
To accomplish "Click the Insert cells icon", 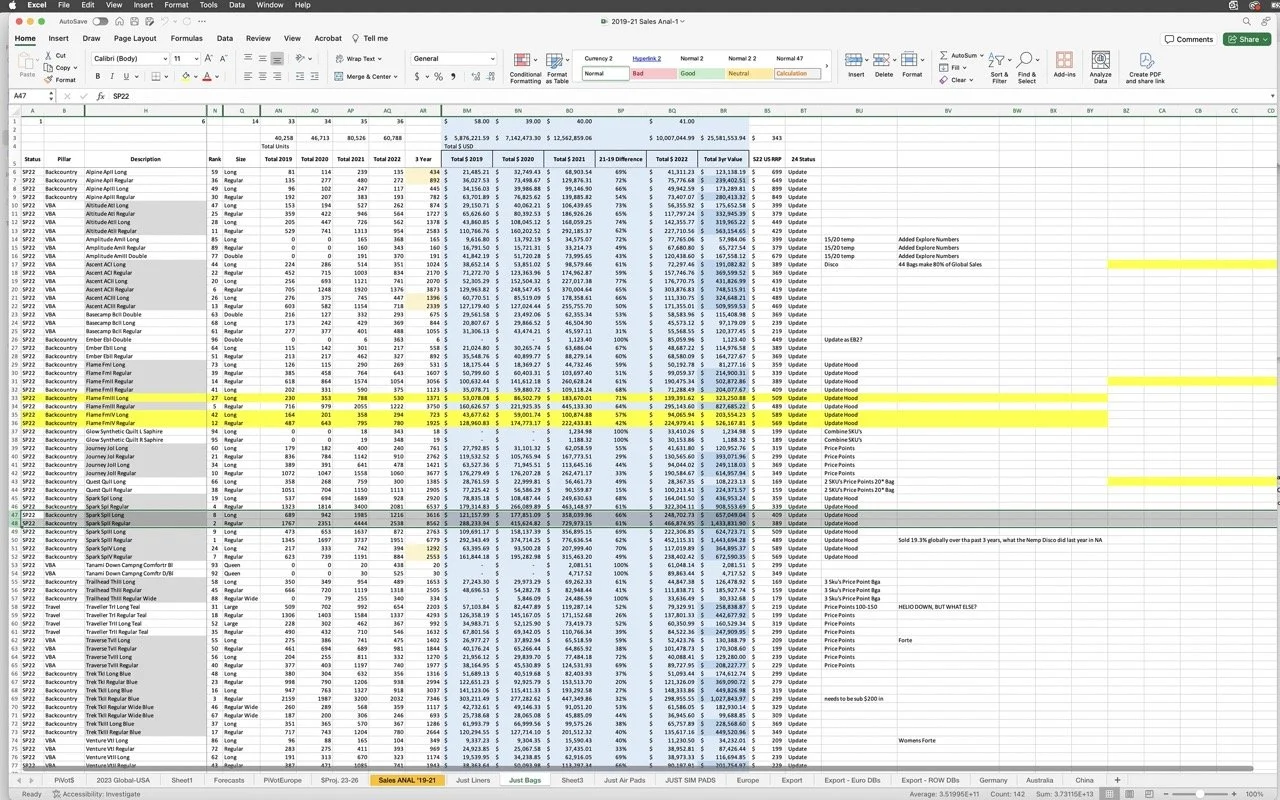I will [x=856, y=66].
